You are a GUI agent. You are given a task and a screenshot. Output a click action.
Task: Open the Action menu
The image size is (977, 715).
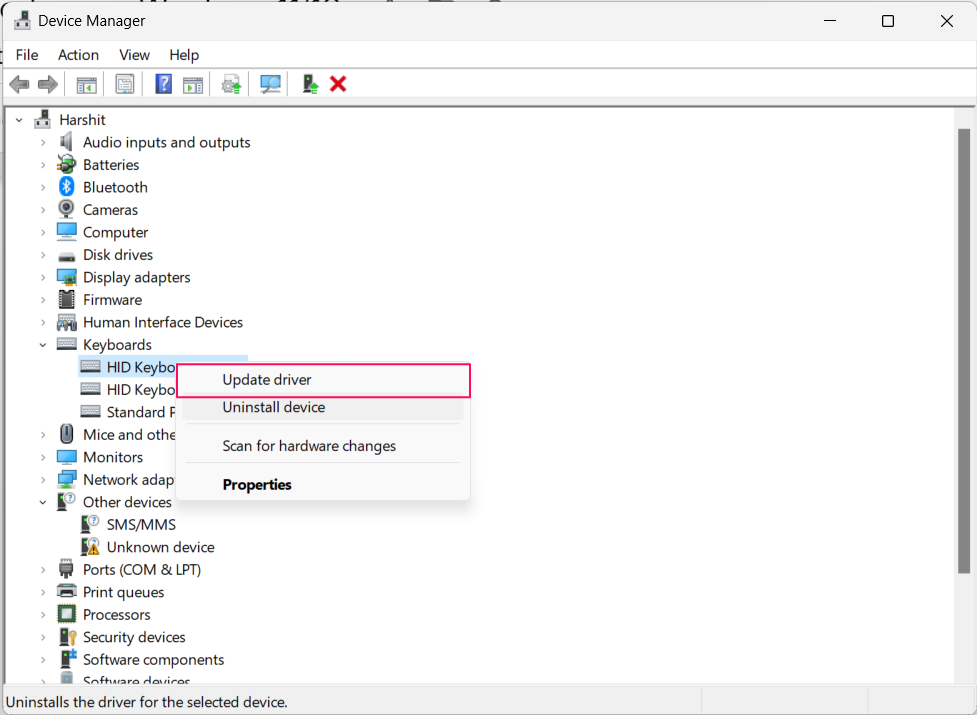coord(78,55)
